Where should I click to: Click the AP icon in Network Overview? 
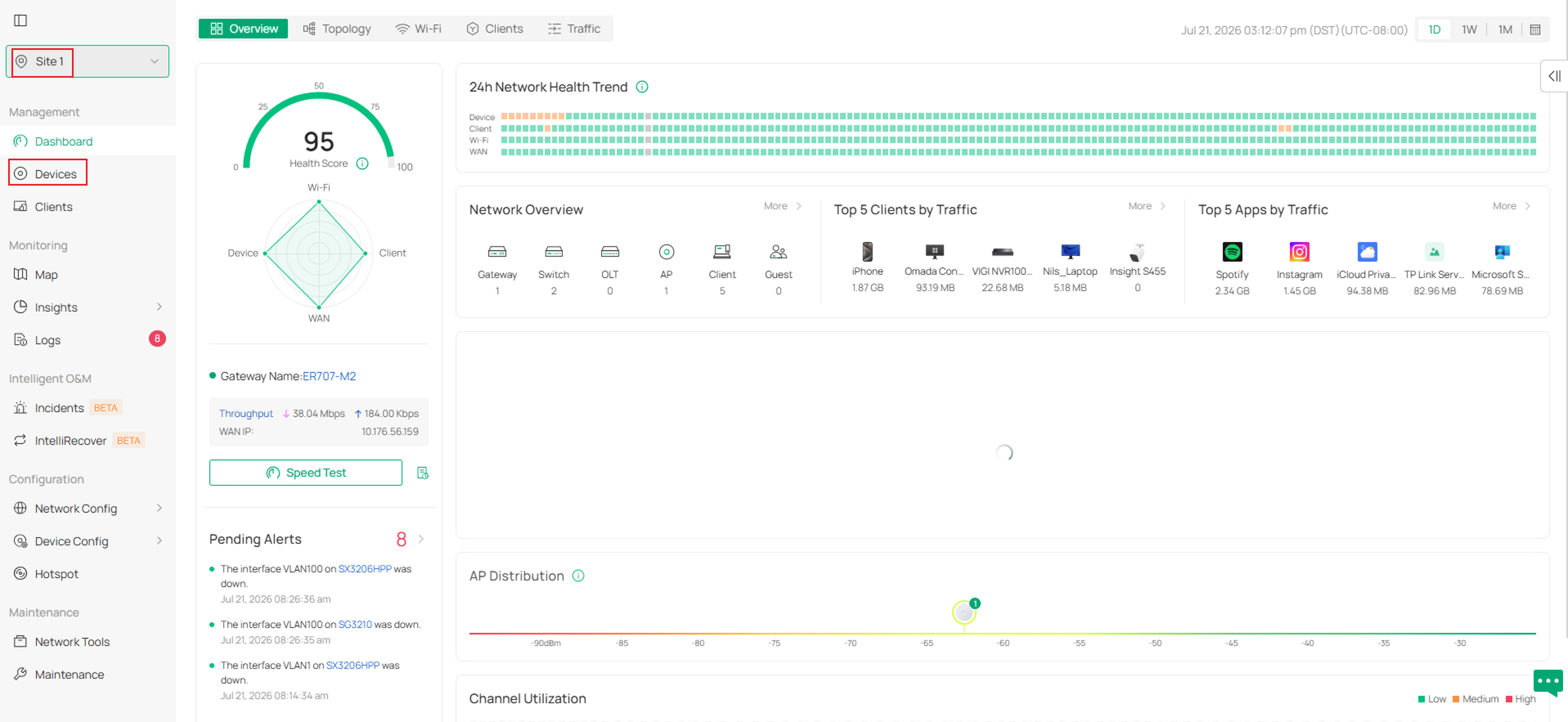coord(666,251)
